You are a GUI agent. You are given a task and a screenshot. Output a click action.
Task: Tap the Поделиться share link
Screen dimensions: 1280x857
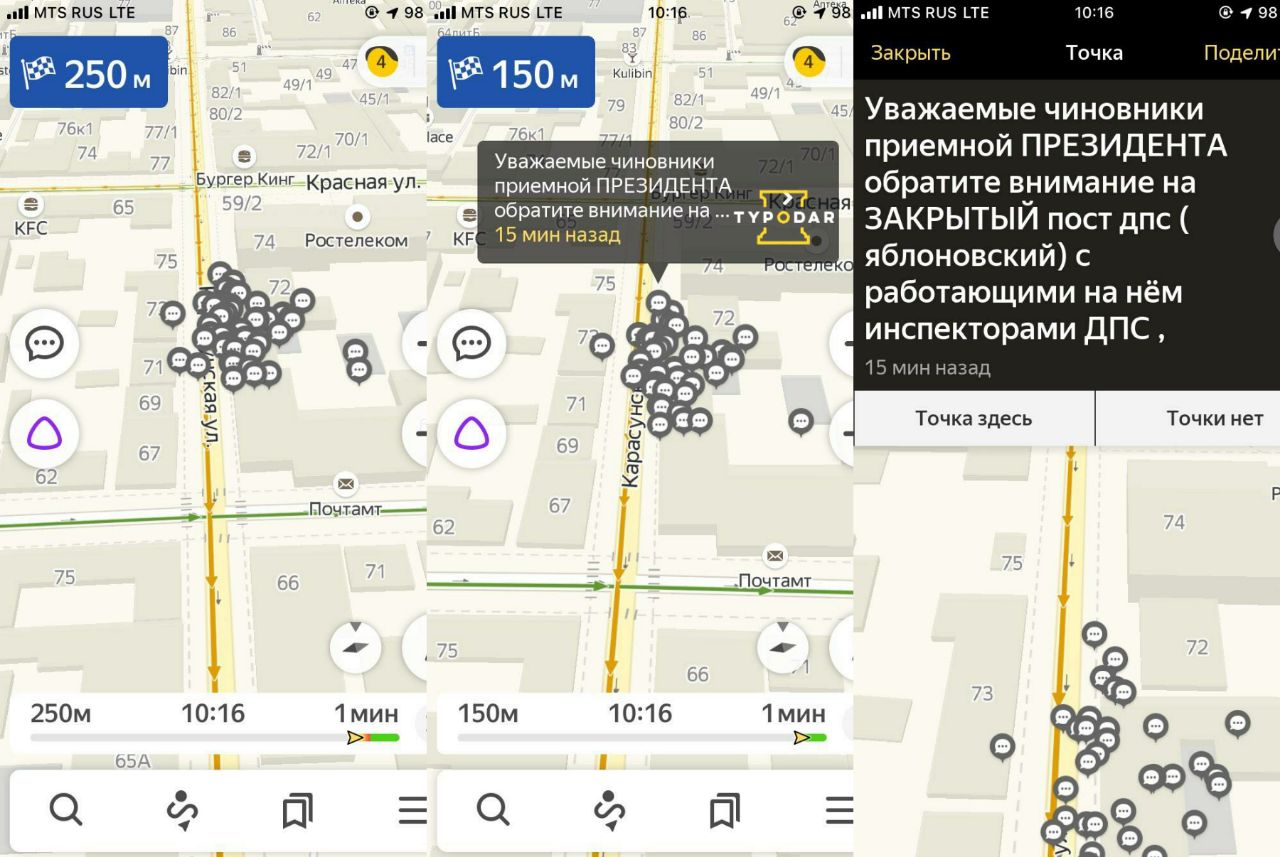(x=1241, y=53)
